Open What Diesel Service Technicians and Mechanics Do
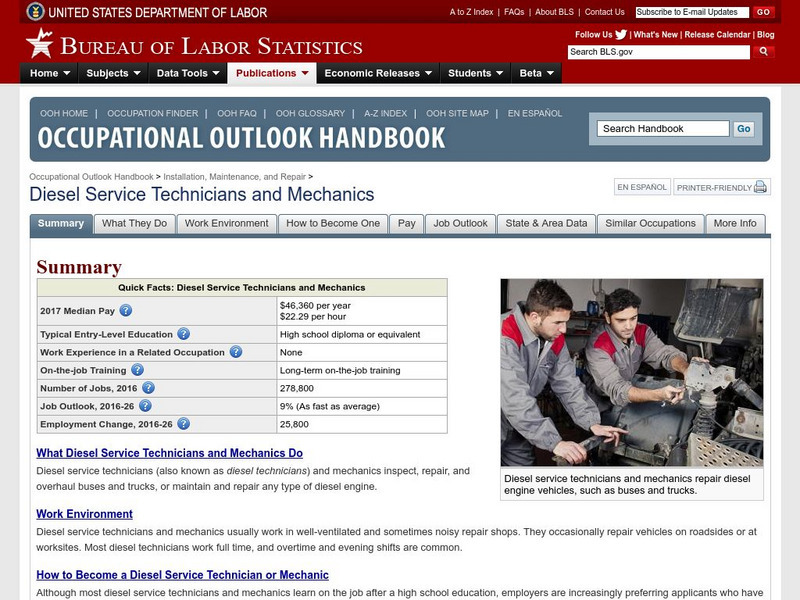800x600 pixels. coord(169,453)
